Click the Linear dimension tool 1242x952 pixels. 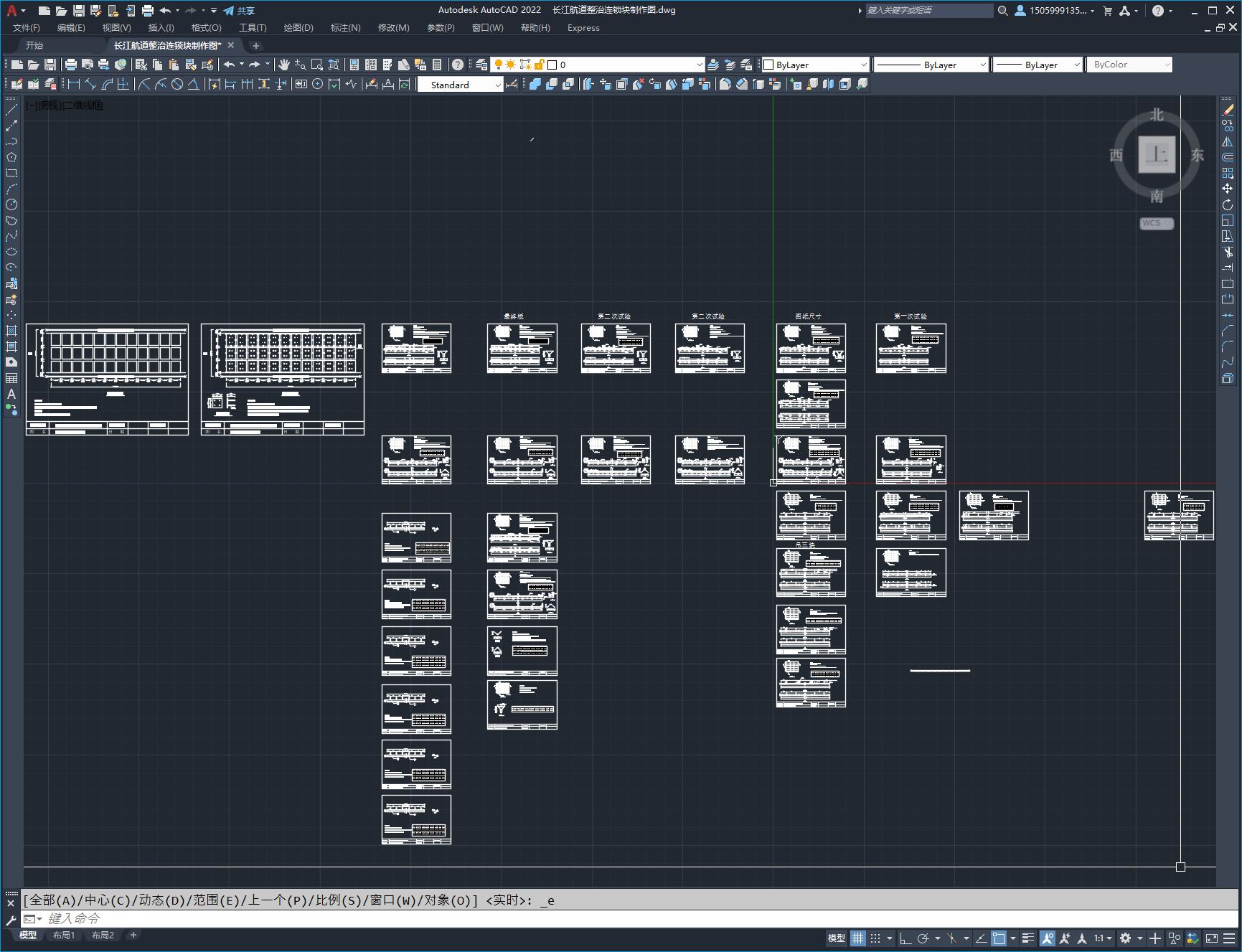(x=73, y=84)
